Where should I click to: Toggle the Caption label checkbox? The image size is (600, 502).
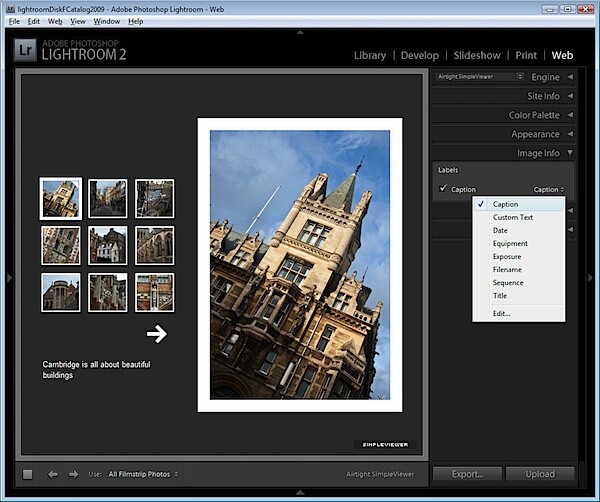[443, 188]
